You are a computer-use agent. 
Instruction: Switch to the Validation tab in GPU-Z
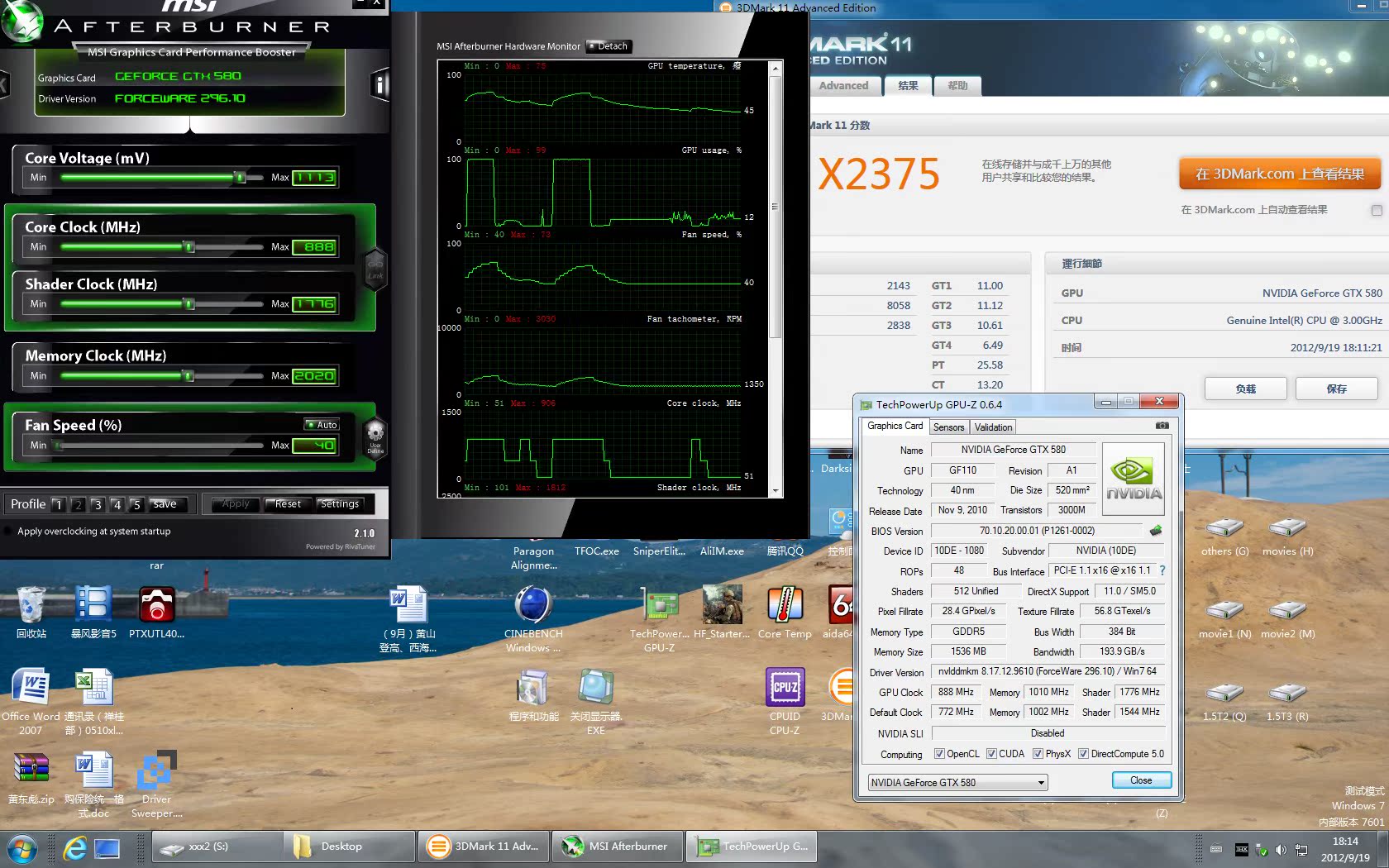(x=992, y=427)
